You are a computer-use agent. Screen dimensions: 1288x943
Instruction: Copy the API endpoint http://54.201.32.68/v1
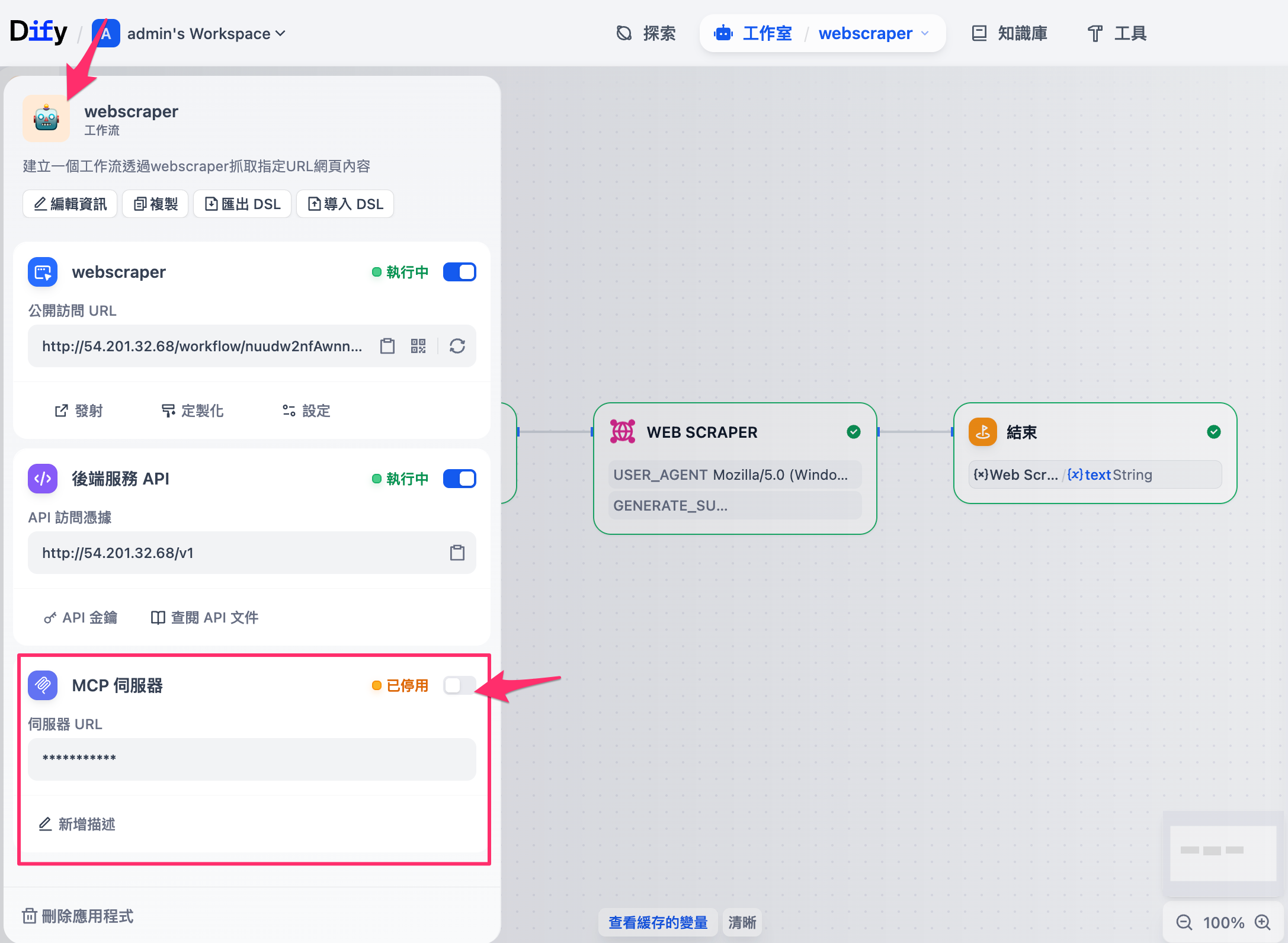pos(457,553)
